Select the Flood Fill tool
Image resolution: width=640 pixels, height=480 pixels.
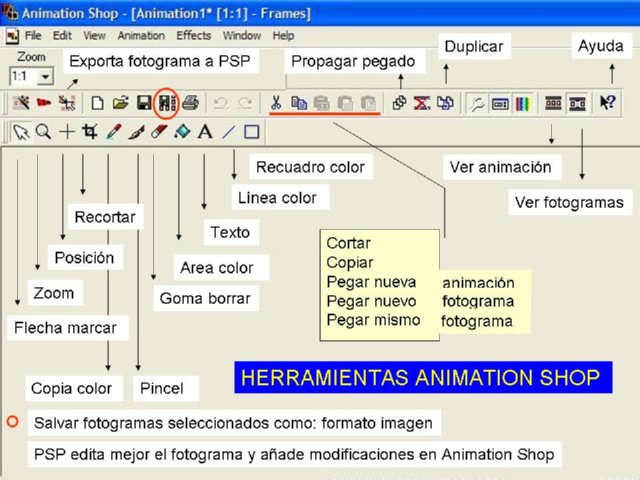click(x=182, y=132)
